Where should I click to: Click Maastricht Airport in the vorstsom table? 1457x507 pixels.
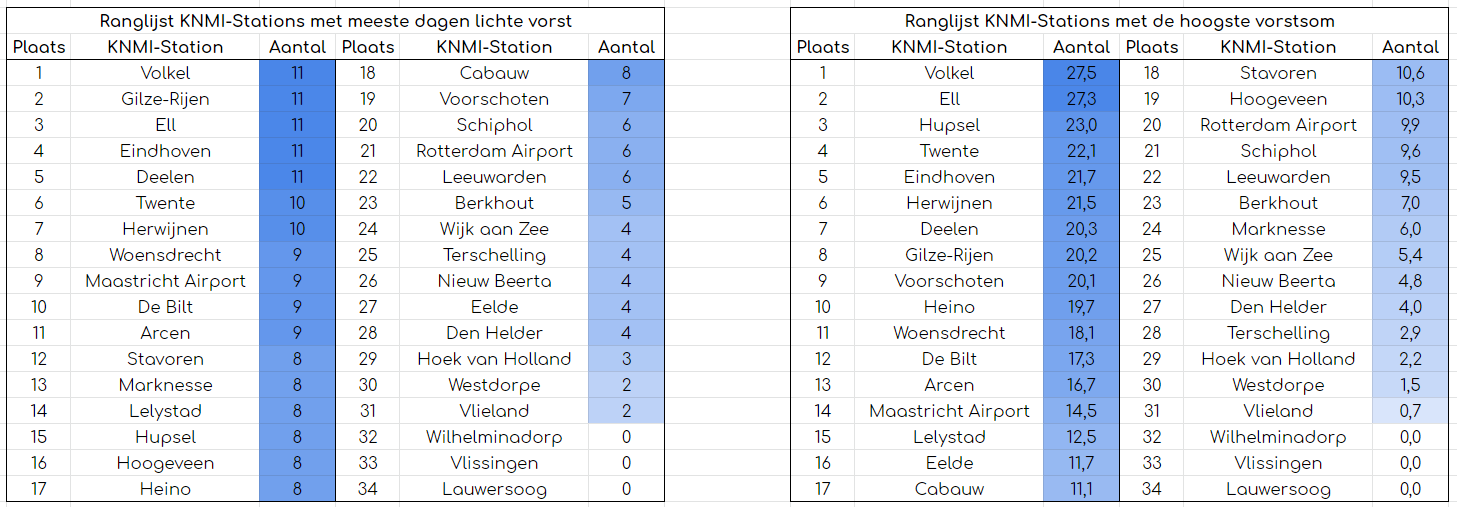[x=949, y=411]
